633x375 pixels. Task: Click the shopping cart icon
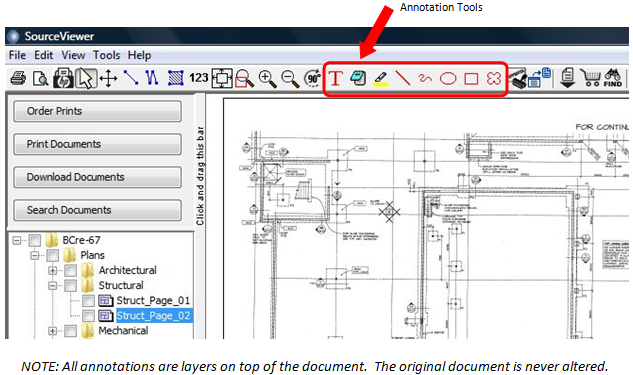pos(591,78)
